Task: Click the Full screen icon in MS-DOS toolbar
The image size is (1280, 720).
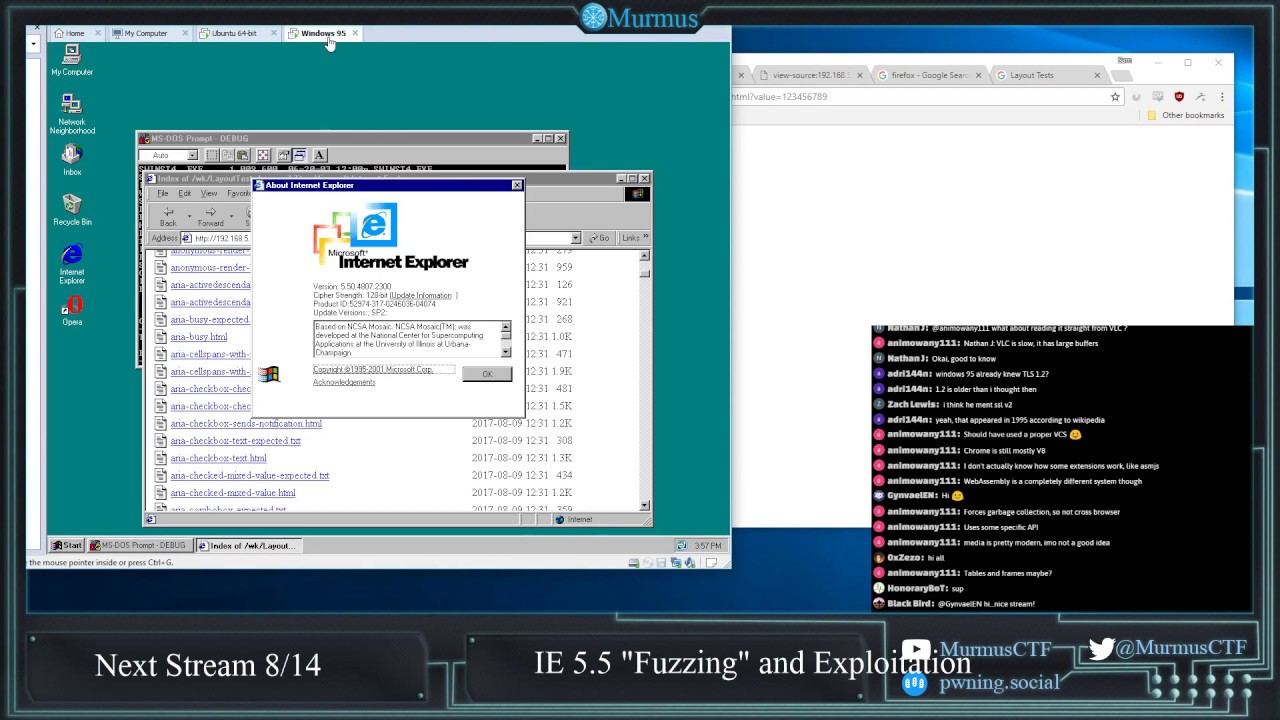Action: click(262, 155)
